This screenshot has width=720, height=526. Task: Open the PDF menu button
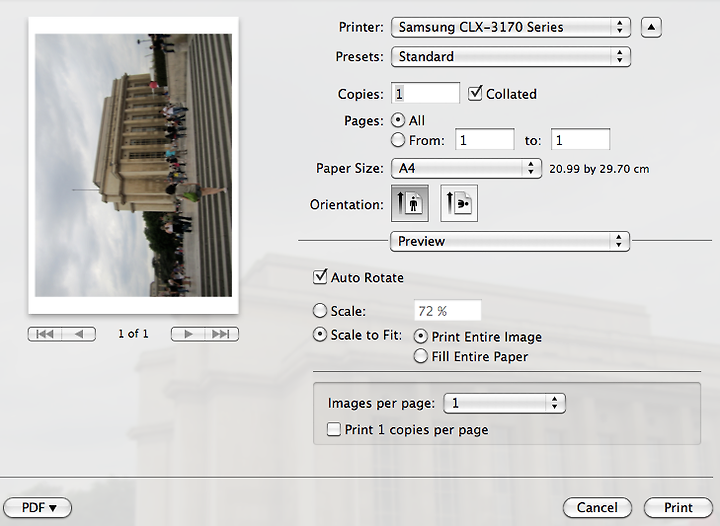pyautogui.click(x=38, y=508)
